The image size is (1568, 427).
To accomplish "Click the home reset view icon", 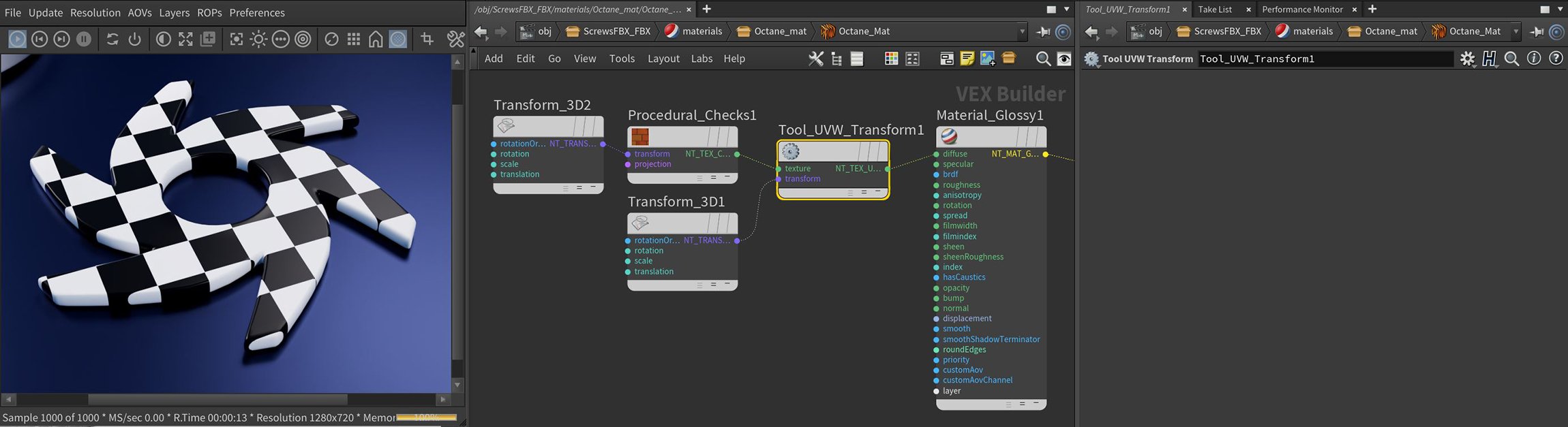I will point(376,39).
